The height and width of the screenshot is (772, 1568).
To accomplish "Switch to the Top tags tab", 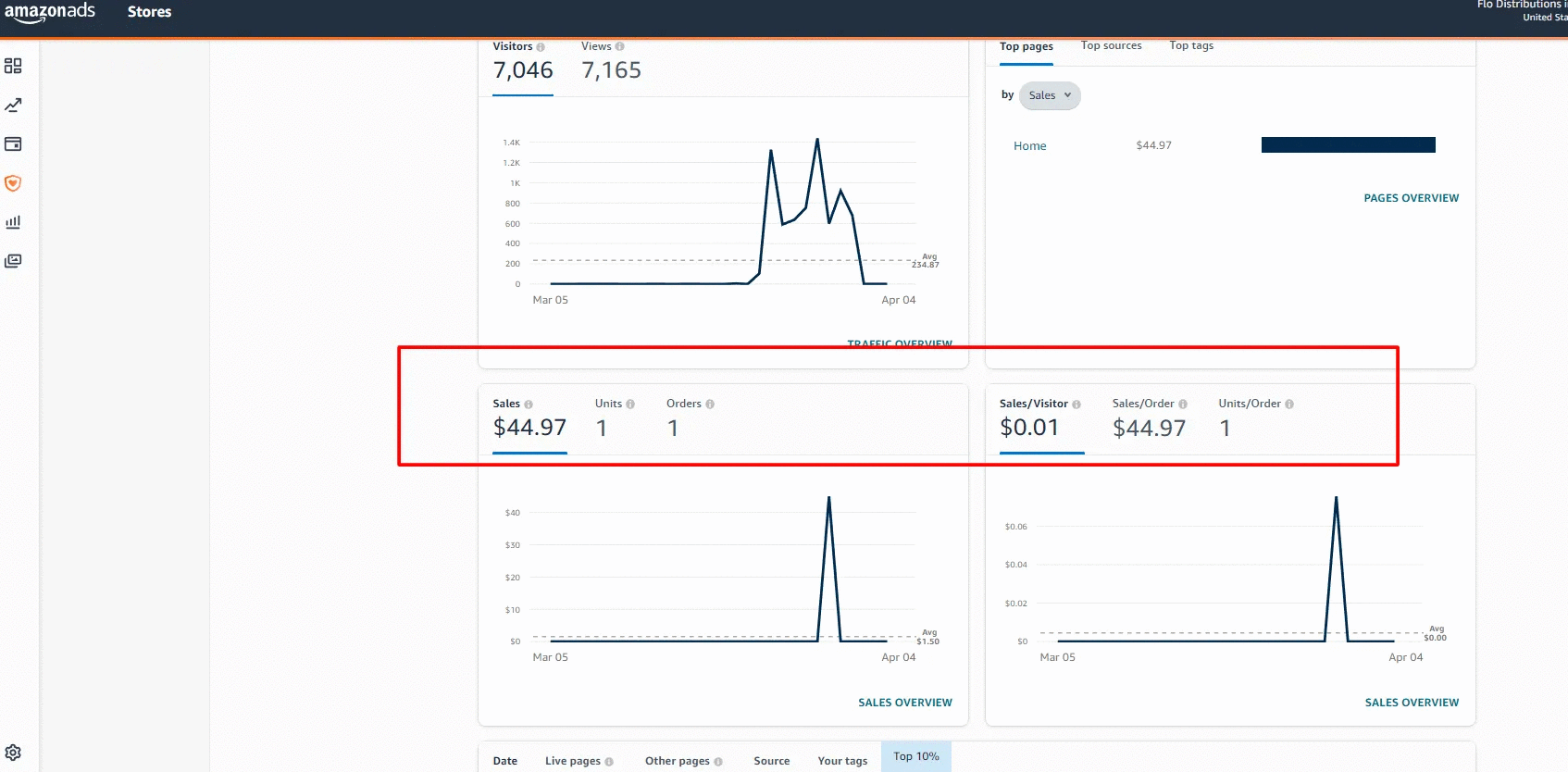I will (1190, 45).
